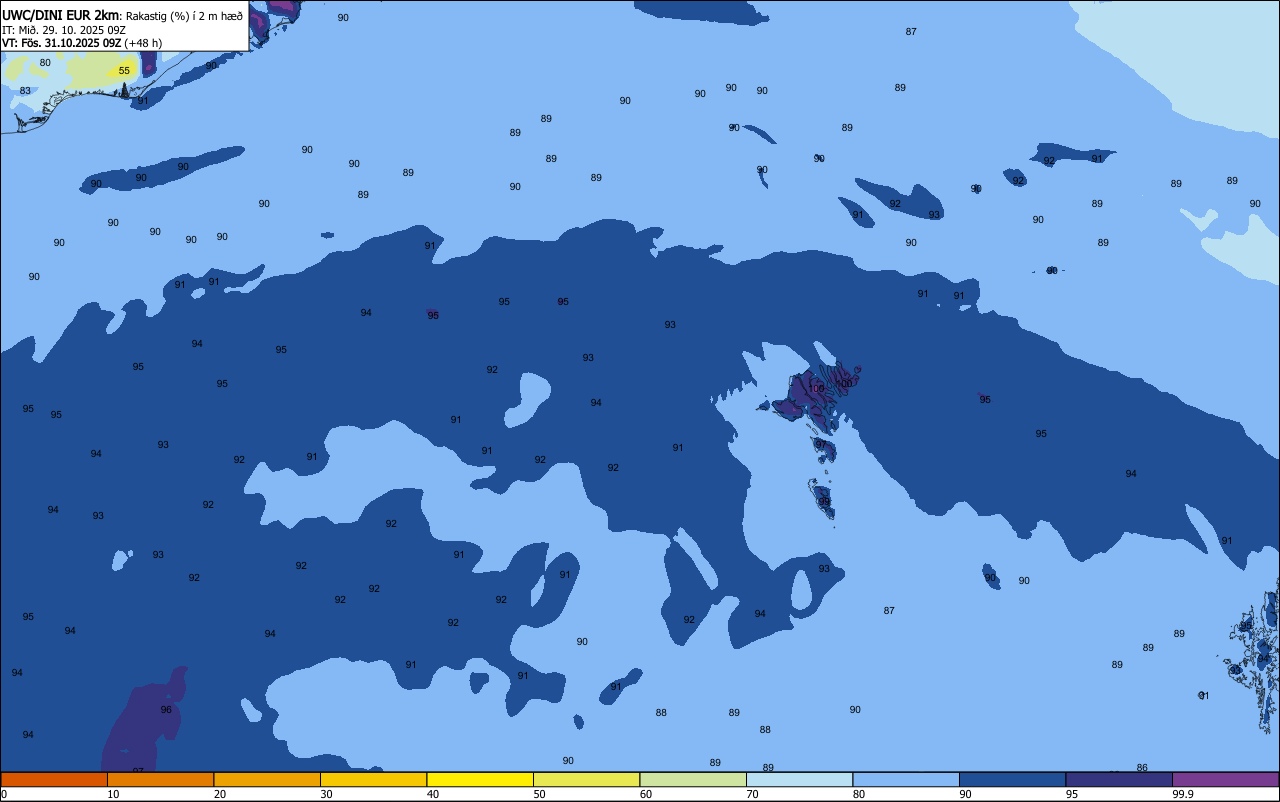This screenshot has height=802, width=1280.
Task: Select the amber 20–30 legend color block
Action: click(267, 779)
